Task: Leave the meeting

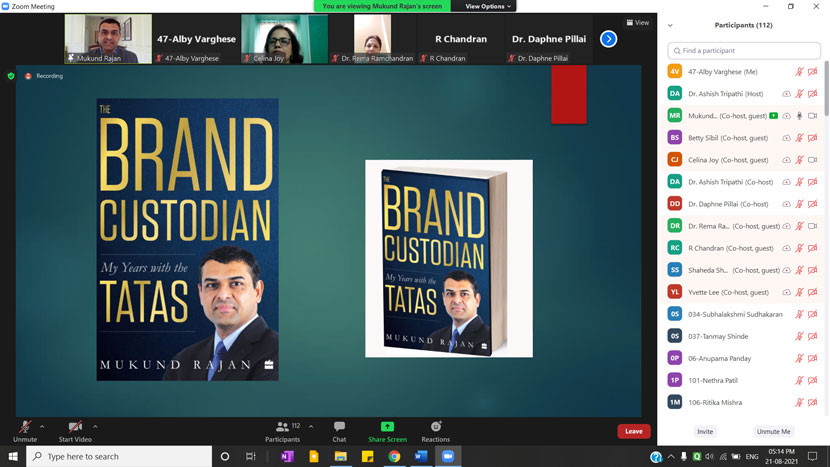Action: [634, 432]
